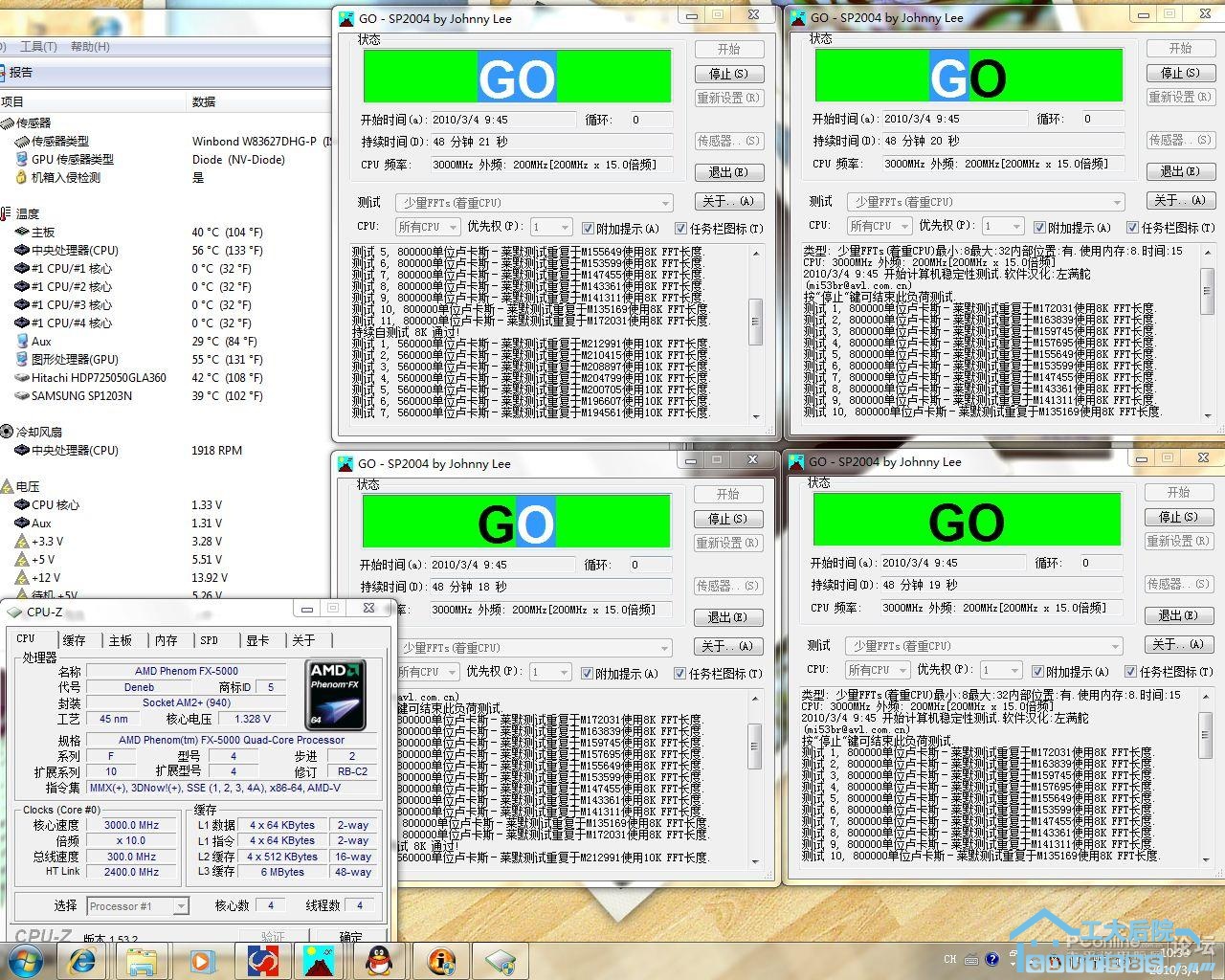Toggle 任务栏图标(T) in the 20 秒 SP2004 window
The image size is (1225, 980).
(x=1132, y=227)
